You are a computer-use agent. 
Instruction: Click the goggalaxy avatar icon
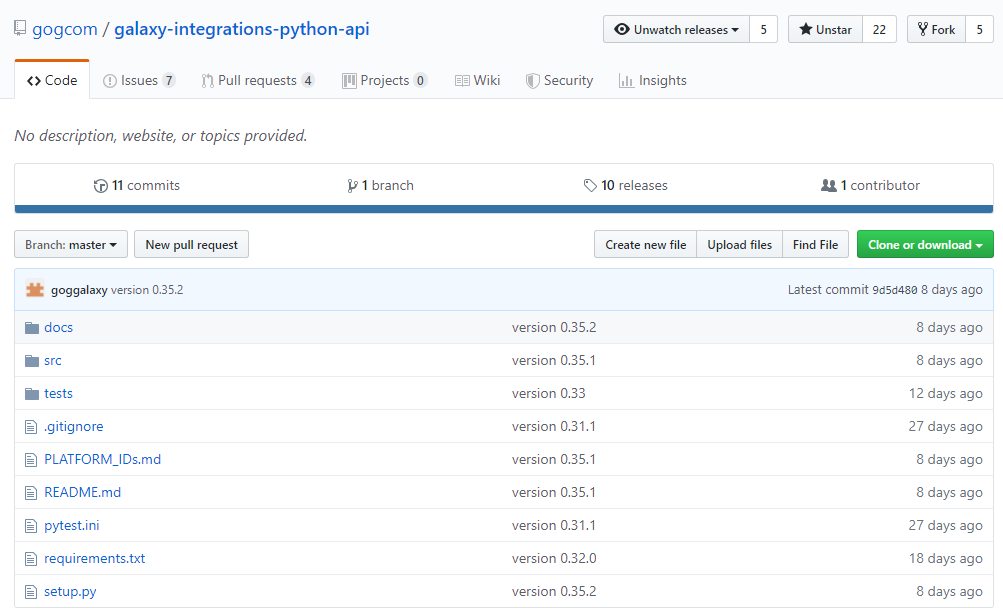(35, 290)
